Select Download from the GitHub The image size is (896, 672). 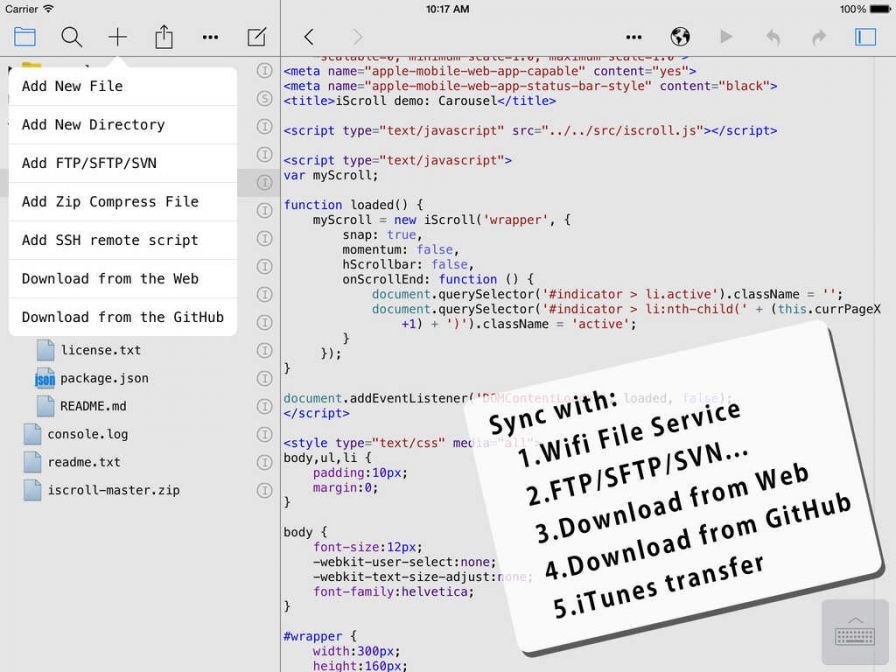pos(122,317)
